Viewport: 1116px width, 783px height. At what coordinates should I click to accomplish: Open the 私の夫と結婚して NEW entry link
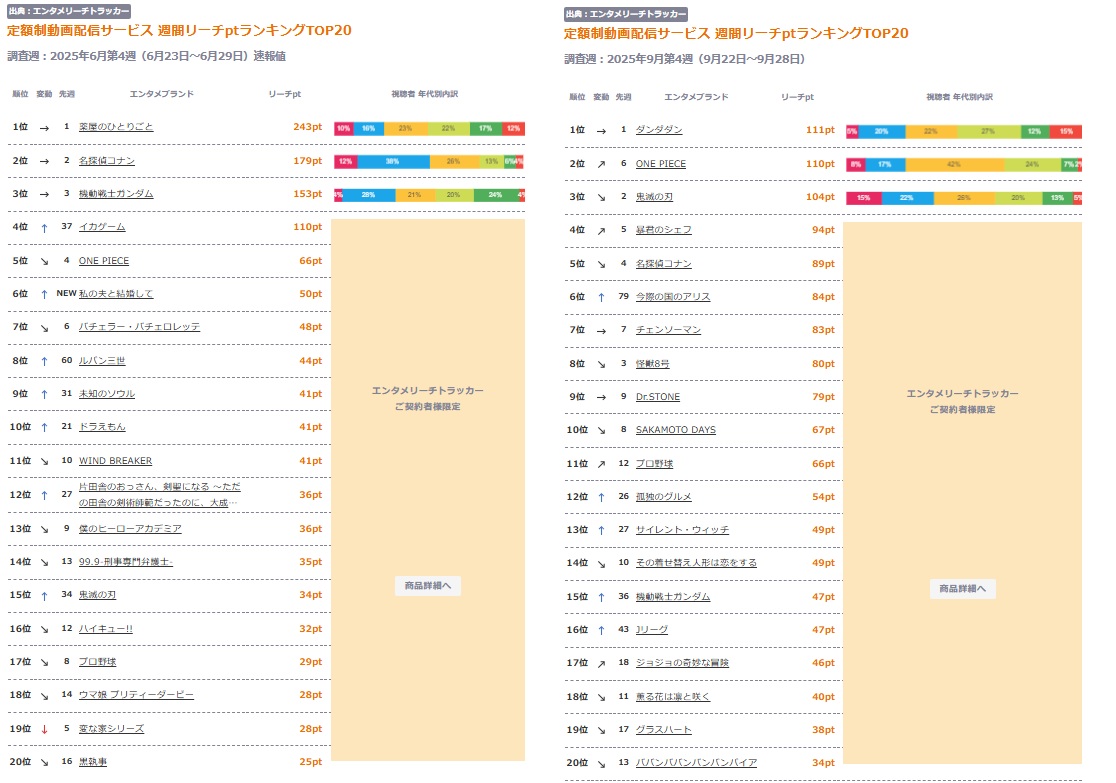click(x=115, y=293)
